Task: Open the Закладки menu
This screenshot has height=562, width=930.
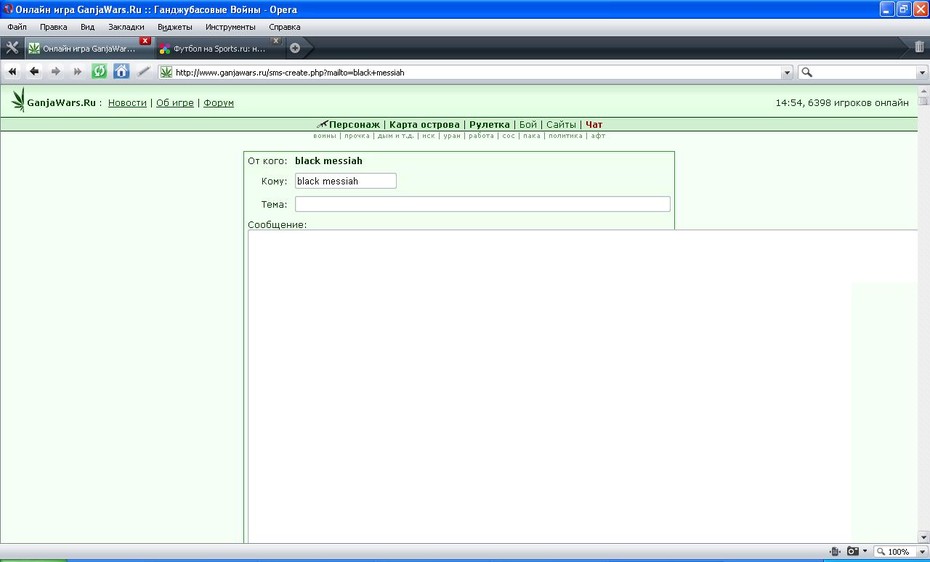Action: 126,27
